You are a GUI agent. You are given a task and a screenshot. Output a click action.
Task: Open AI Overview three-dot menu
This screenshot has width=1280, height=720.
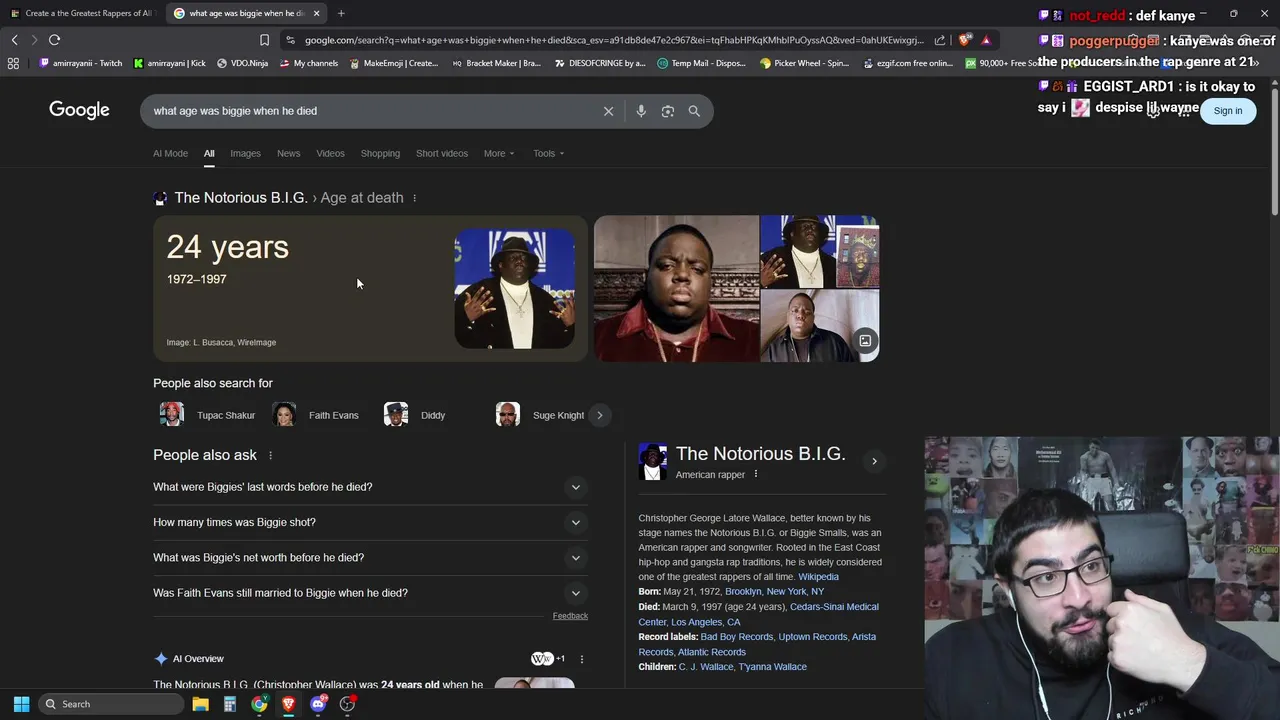581,659
